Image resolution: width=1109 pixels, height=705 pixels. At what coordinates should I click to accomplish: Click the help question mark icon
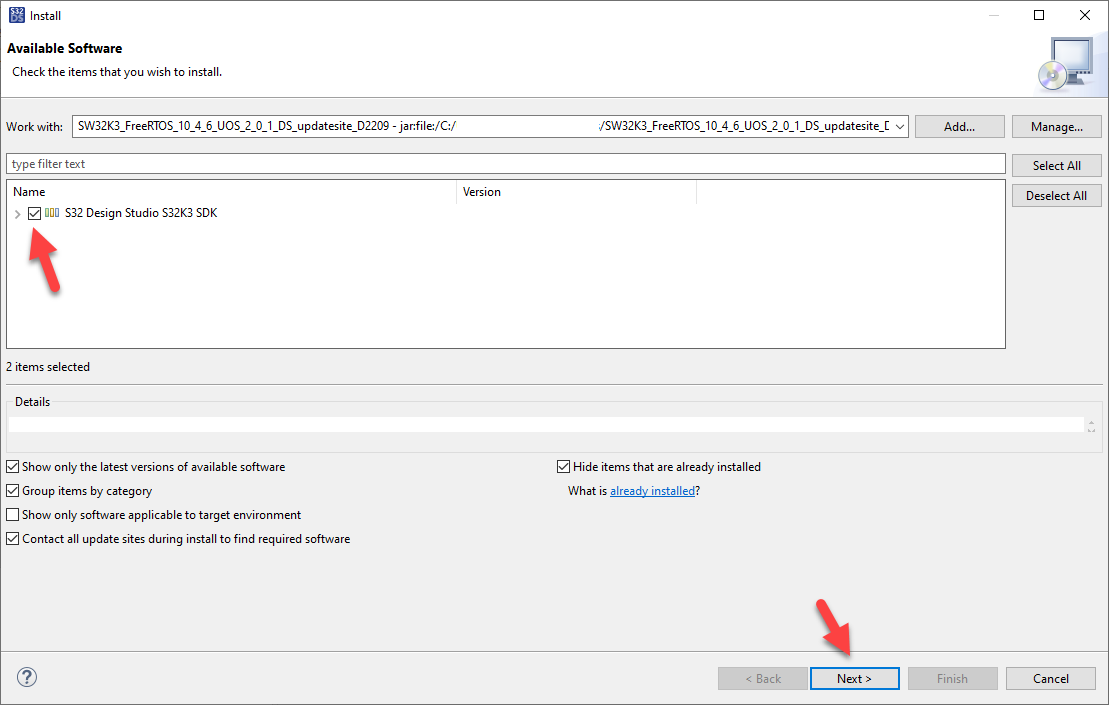pos(26,677)
